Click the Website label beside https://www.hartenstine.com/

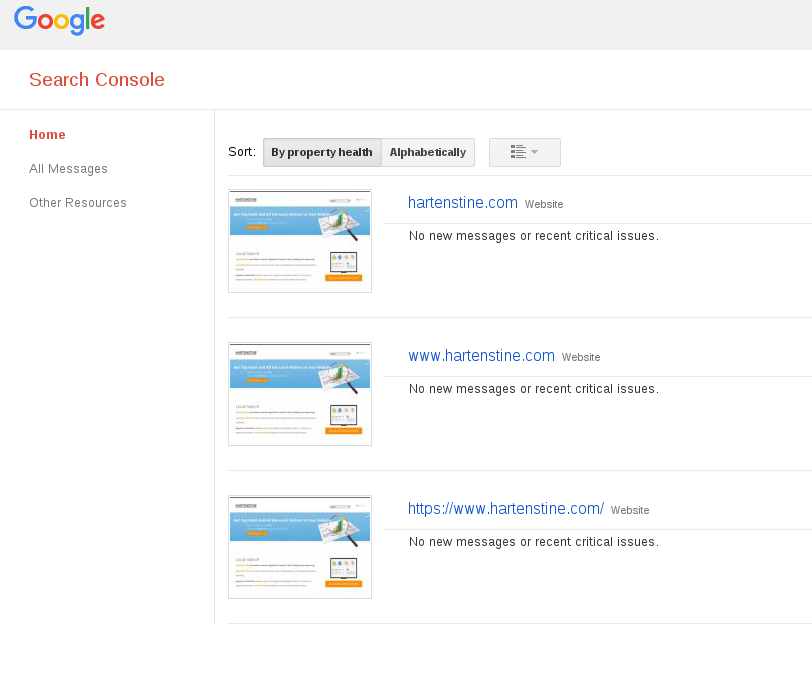click(x=630, y=511)
